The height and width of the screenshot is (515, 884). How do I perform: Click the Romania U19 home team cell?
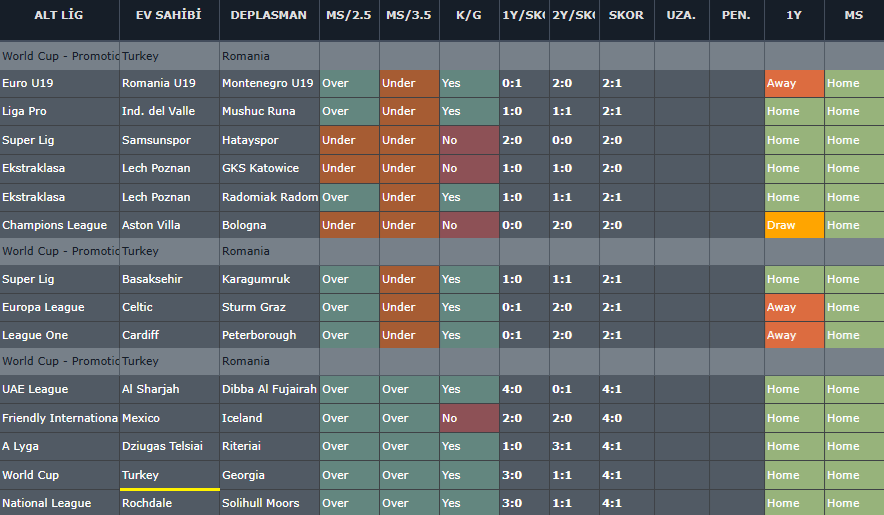tap(169, 83)
